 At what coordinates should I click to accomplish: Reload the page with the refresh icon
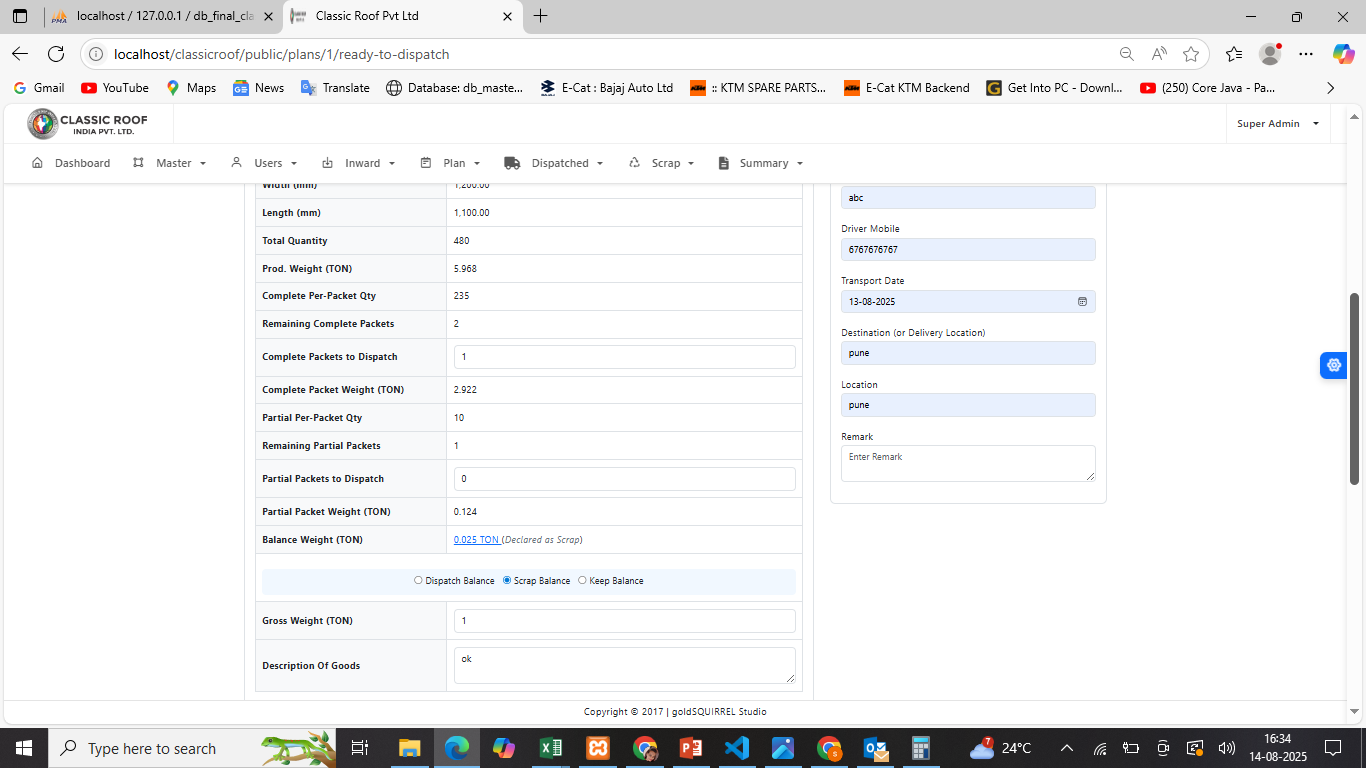coord(56,54)
